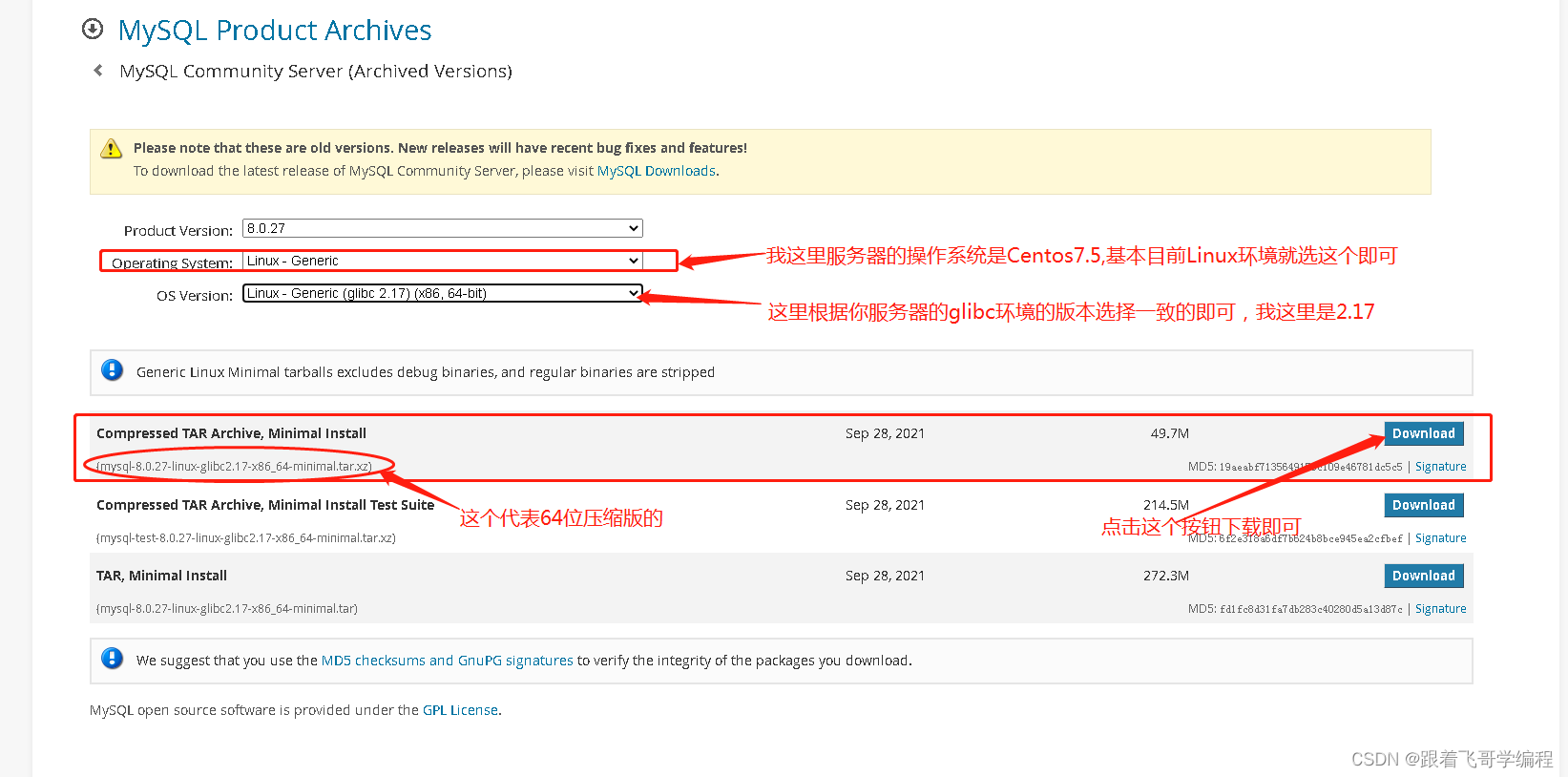Click the blue info icon beside Generic Linux Minimal
The width and height of the screenshot is (1568, 777).
113,370
